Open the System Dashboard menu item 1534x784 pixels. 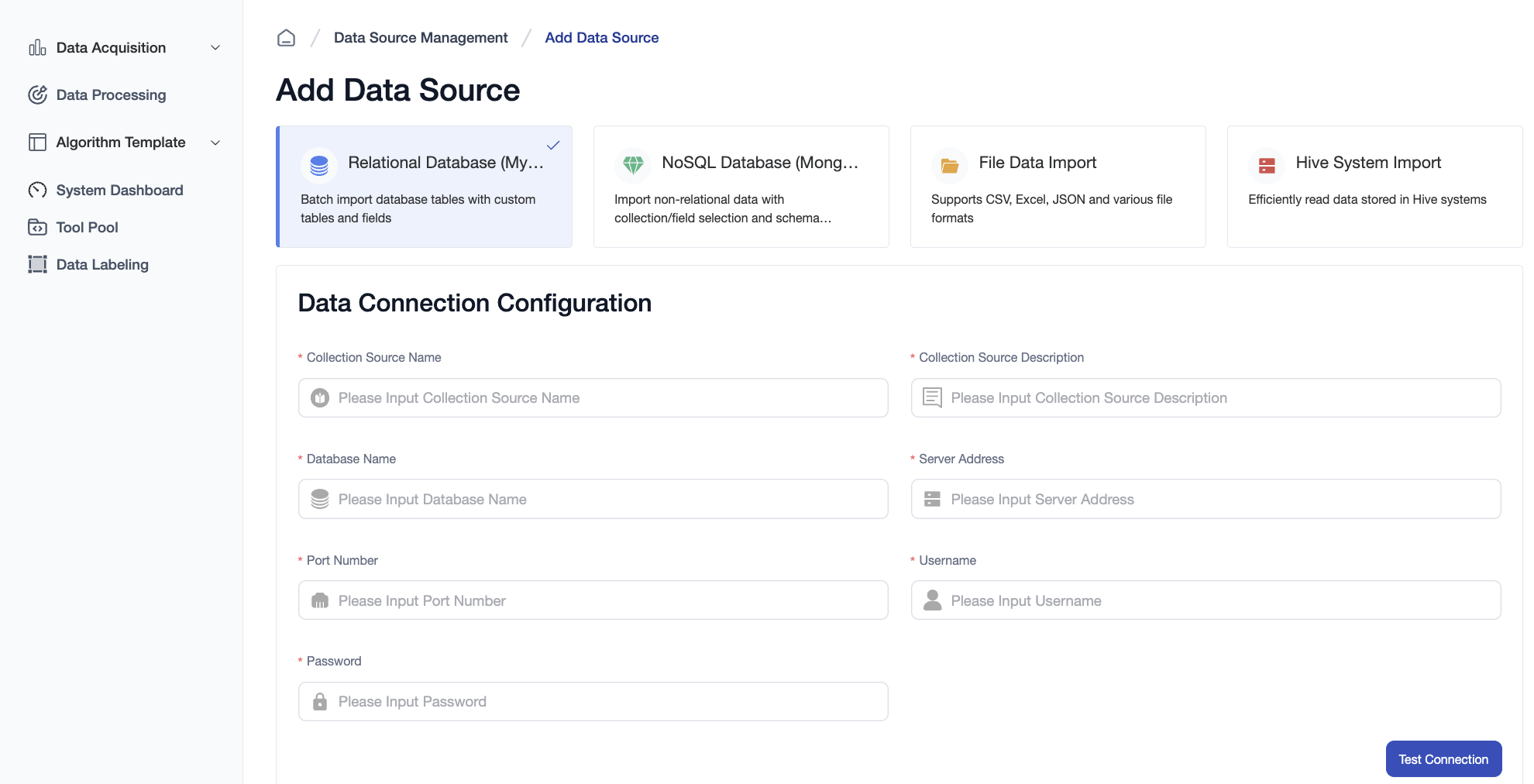click(119, 191)
